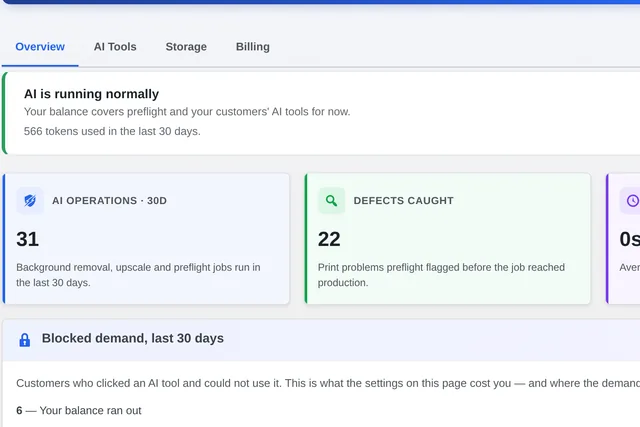Click the clock icon on purple card

tap(632, 200)
